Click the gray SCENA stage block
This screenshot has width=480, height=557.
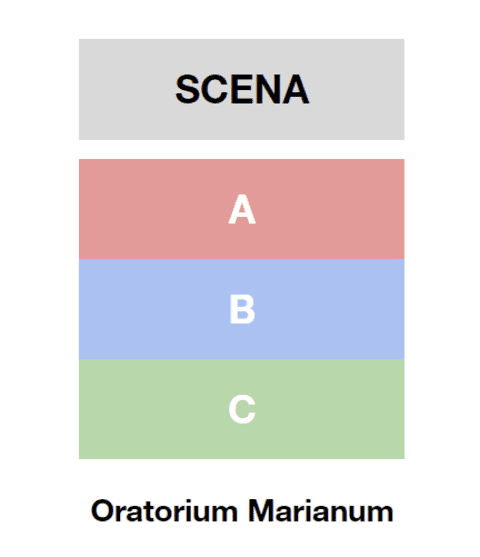(x=242, y=89)
